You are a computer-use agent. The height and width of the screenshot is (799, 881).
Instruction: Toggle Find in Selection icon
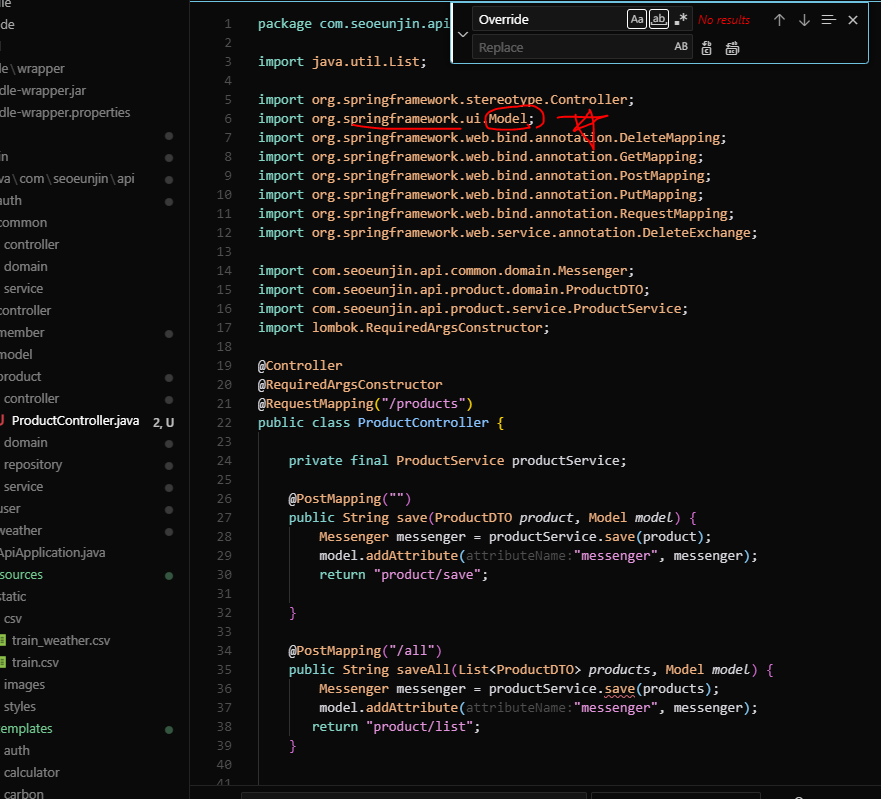tap(829, 20)
